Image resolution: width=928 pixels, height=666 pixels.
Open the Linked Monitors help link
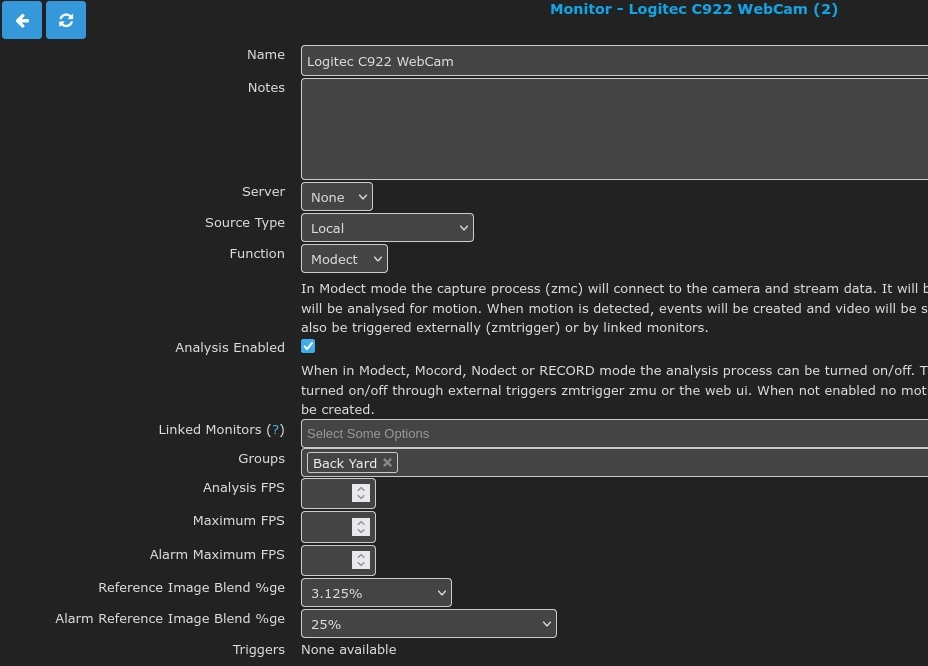tap(275, 430)
